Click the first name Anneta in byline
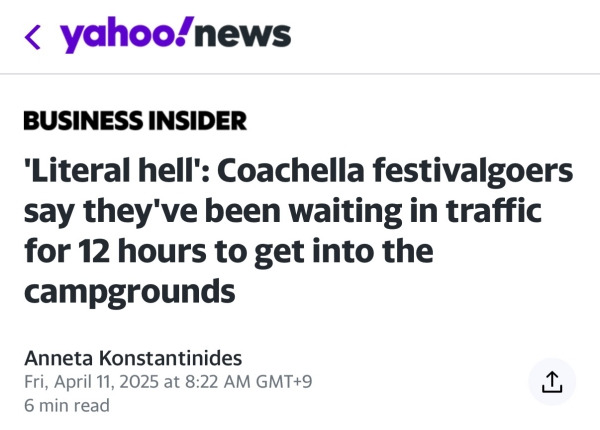This screenshot has height=430, width=600. pos(58,358)
